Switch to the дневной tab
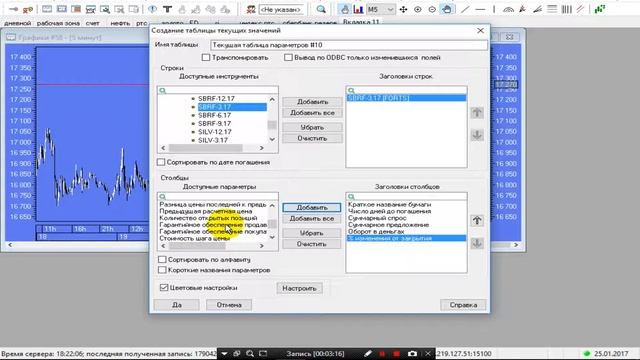Image resolution: width=640 pixels, height=360 pixels. [x=18, y=23]
